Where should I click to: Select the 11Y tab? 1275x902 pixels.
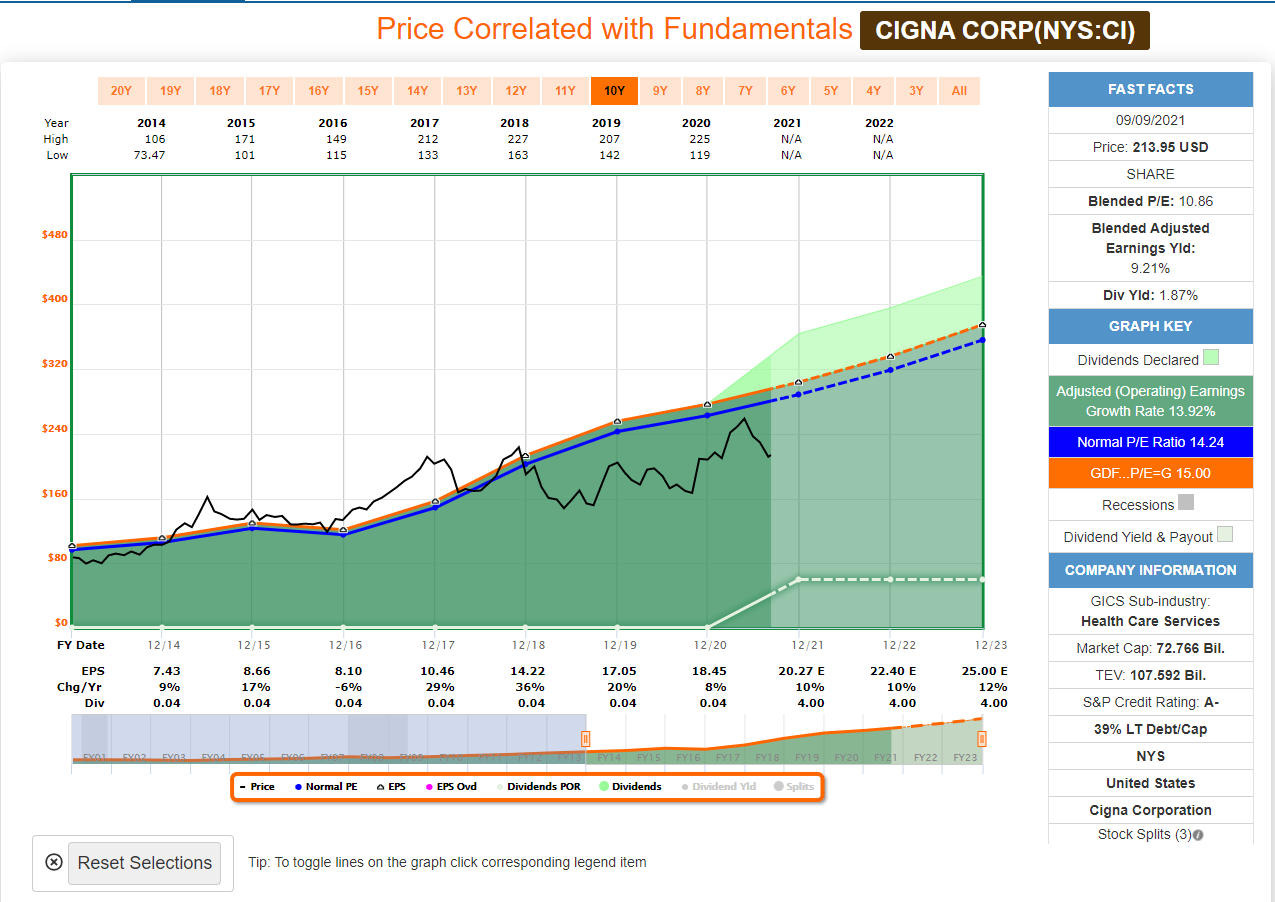(565, 91)
